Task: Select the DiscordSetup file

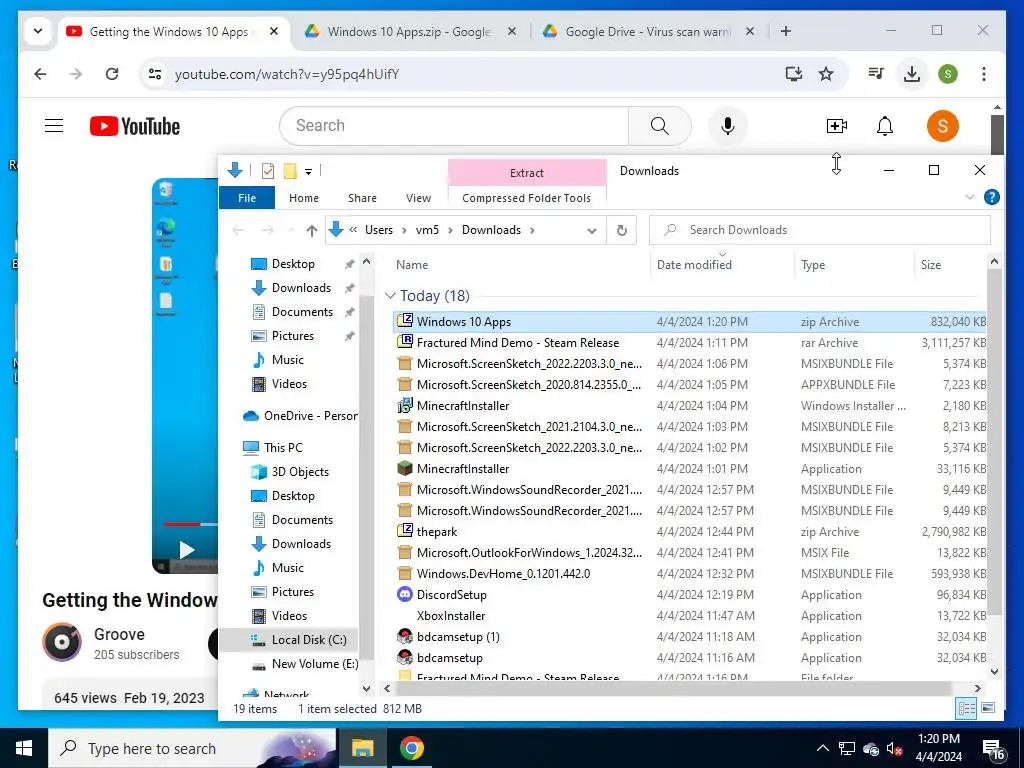Action: (451, 595)
